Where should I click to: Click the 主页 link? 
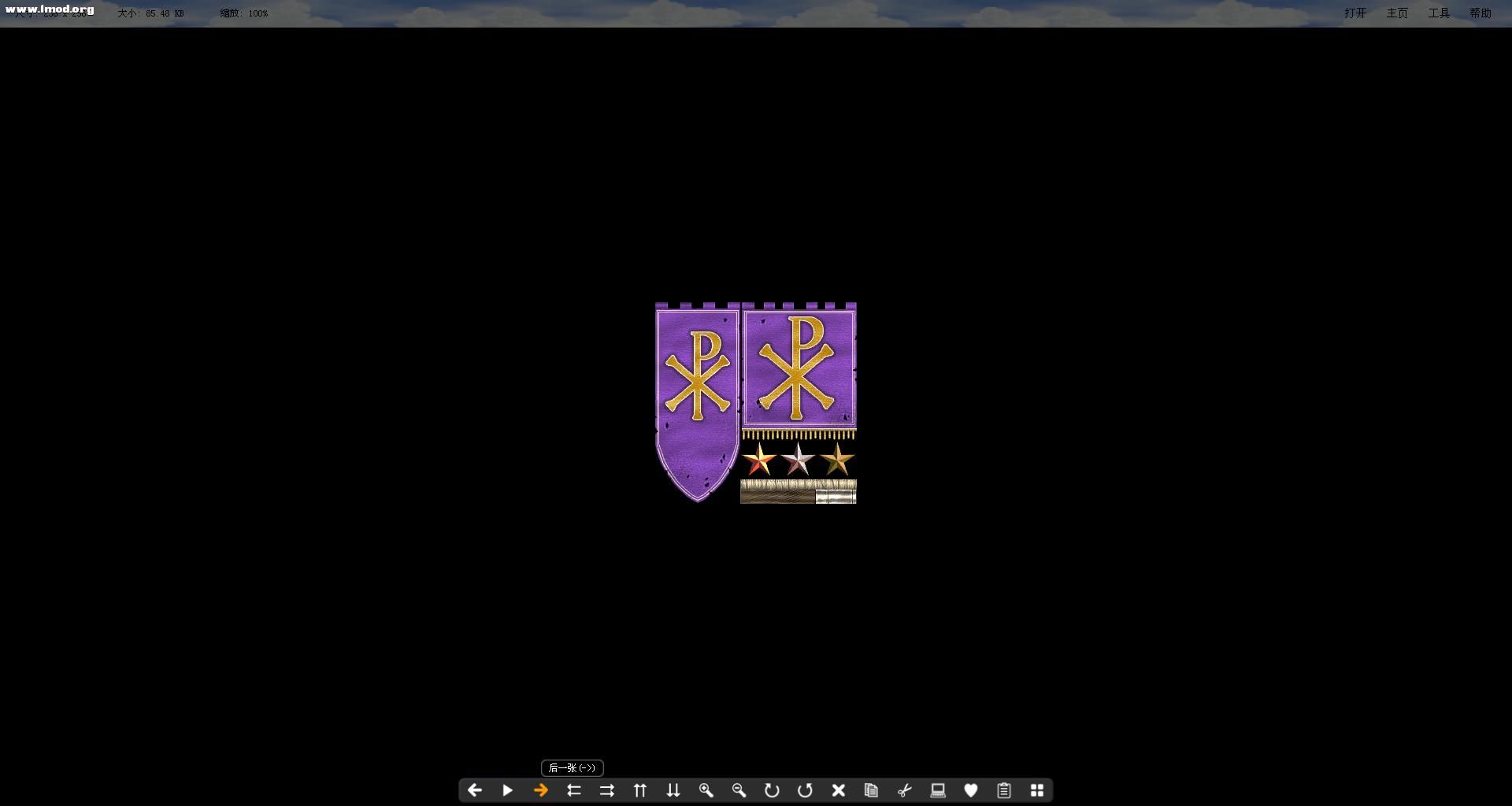click(x=1397, y=13)
